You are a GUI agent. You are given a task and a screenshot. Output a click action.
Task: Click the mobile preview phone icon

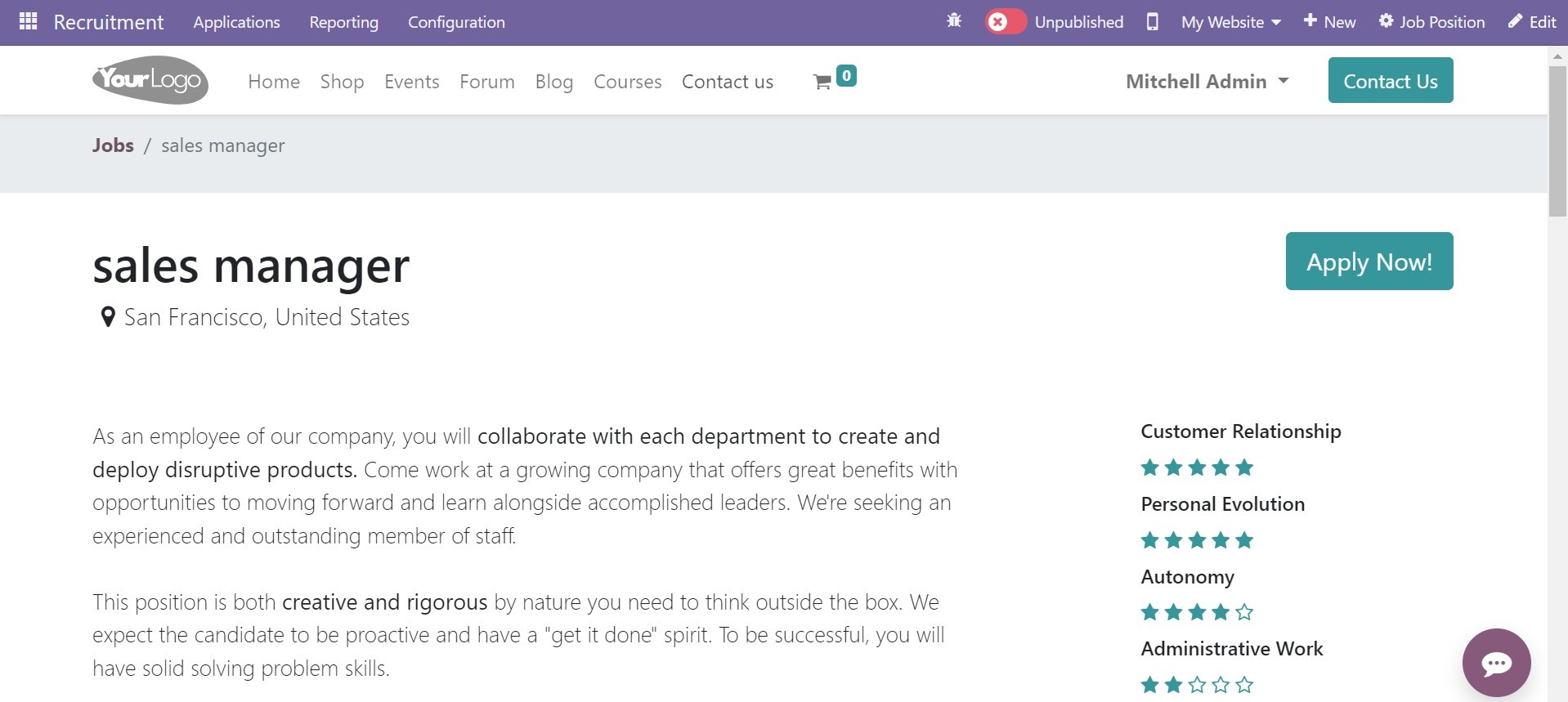coord(1152,22)
